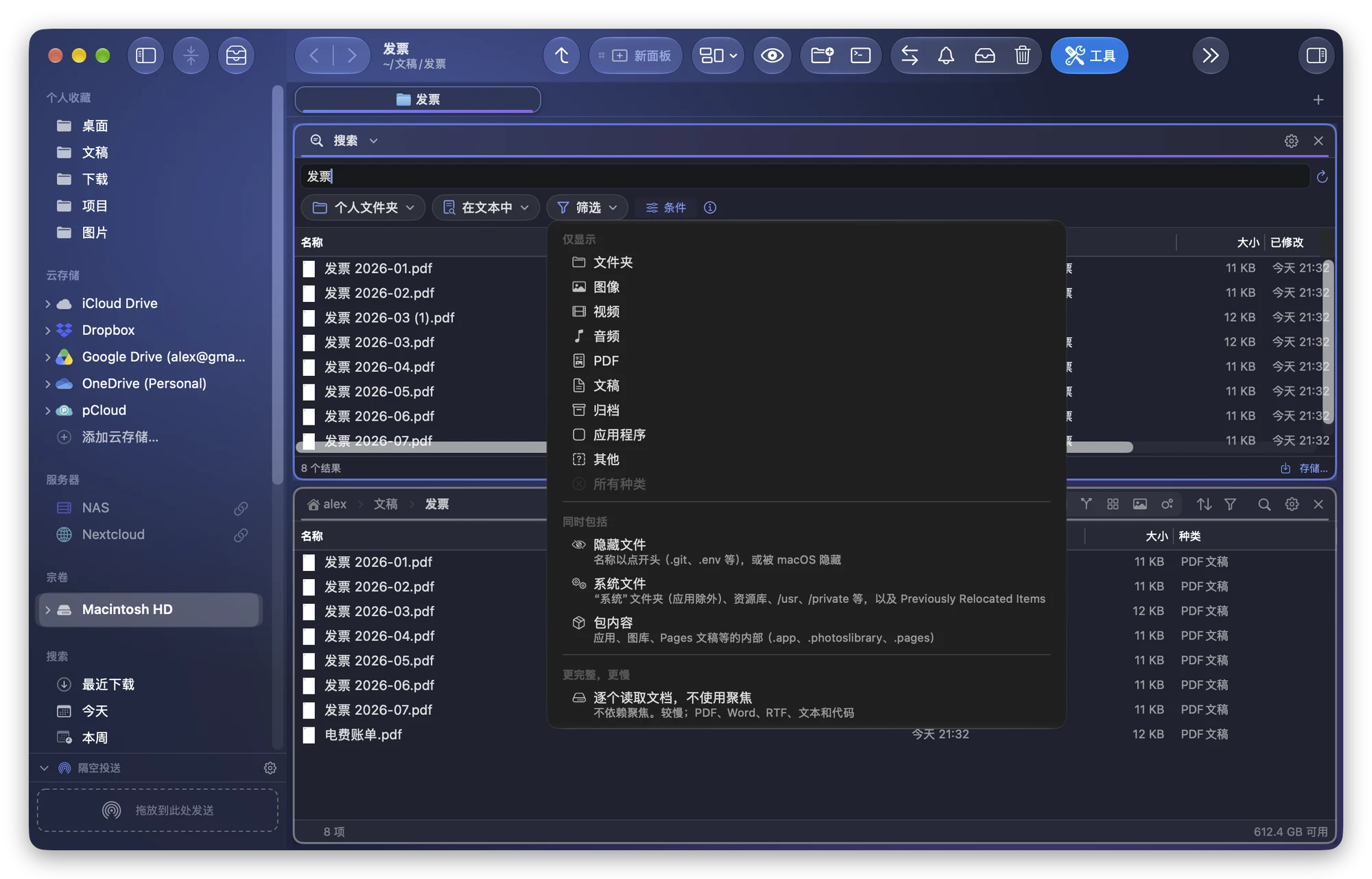Enable 逐个读取文档，不使用聚焦 option
This screenshot has height=879, width=1372.
(806, 705)
